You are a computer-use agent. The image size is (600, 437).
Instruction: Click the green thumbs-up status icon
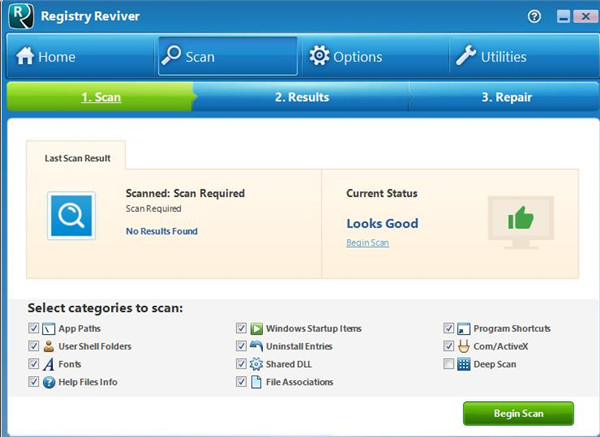tap(521, 218)
